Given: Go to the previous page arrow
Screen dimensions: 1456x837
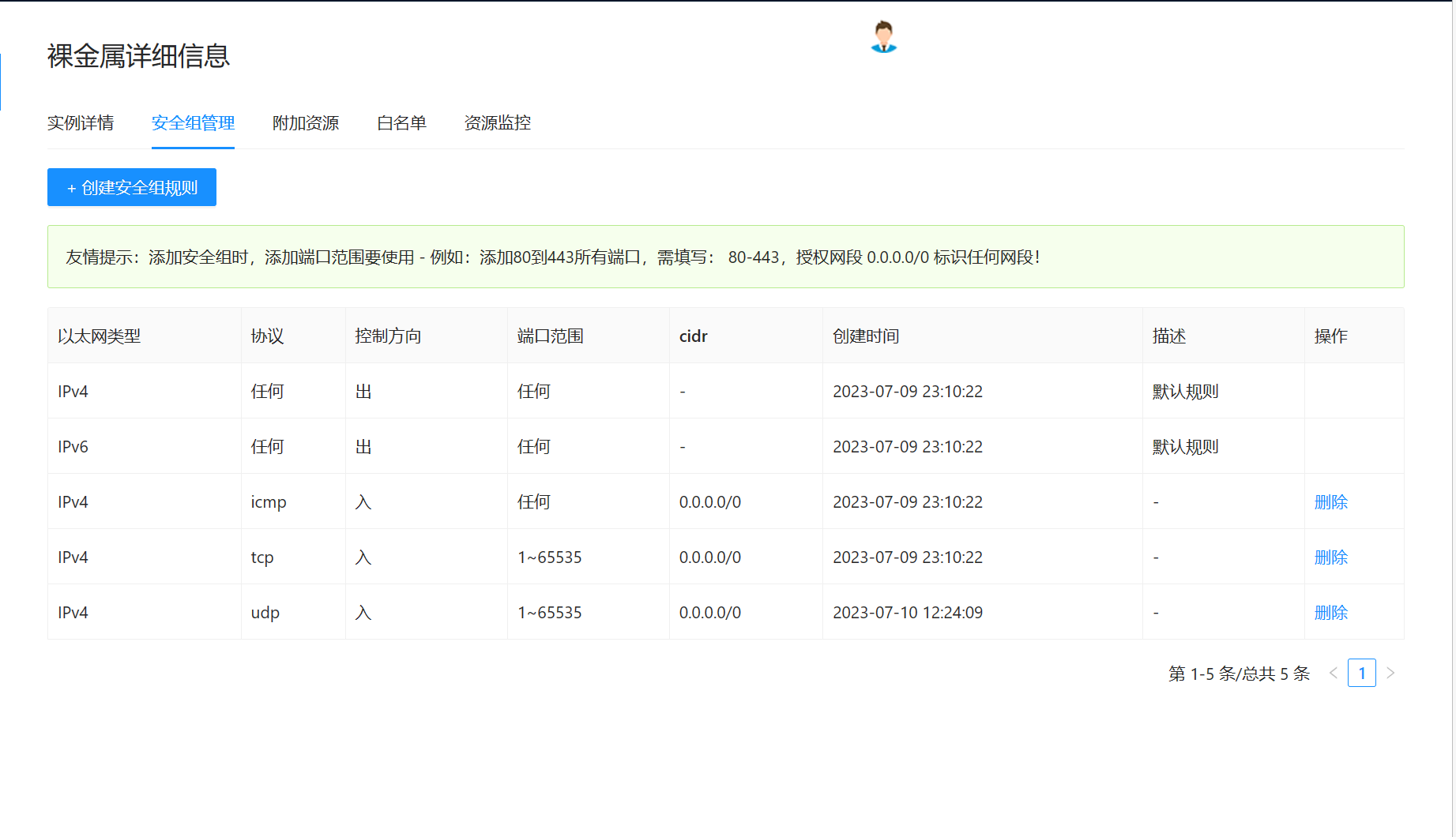Looking at the screenshot, I should (1334, 673).
